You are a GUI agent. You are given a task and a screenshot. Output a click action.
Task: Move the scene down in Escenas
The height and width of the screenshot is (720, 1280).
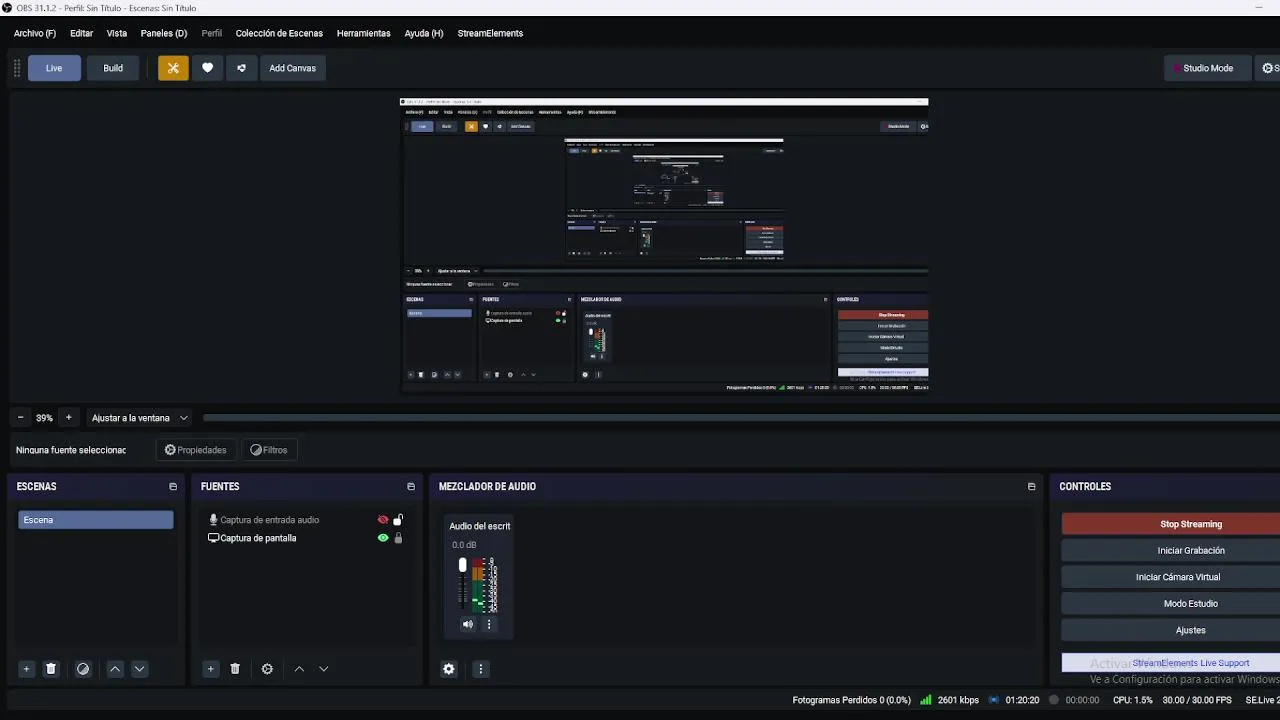point(139,669)
